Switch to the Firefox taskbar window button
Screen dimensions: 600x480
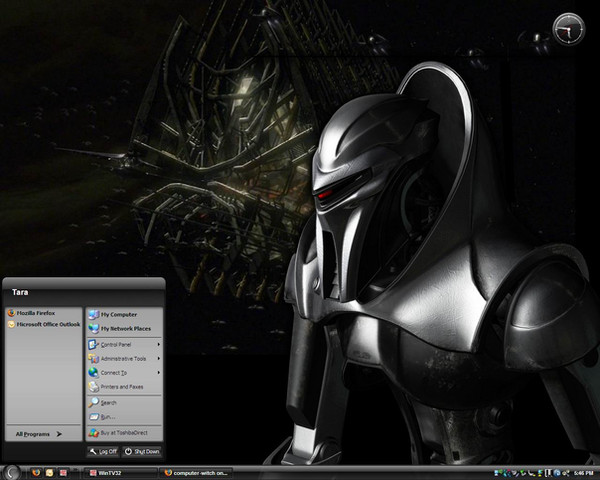click(196, 471)
